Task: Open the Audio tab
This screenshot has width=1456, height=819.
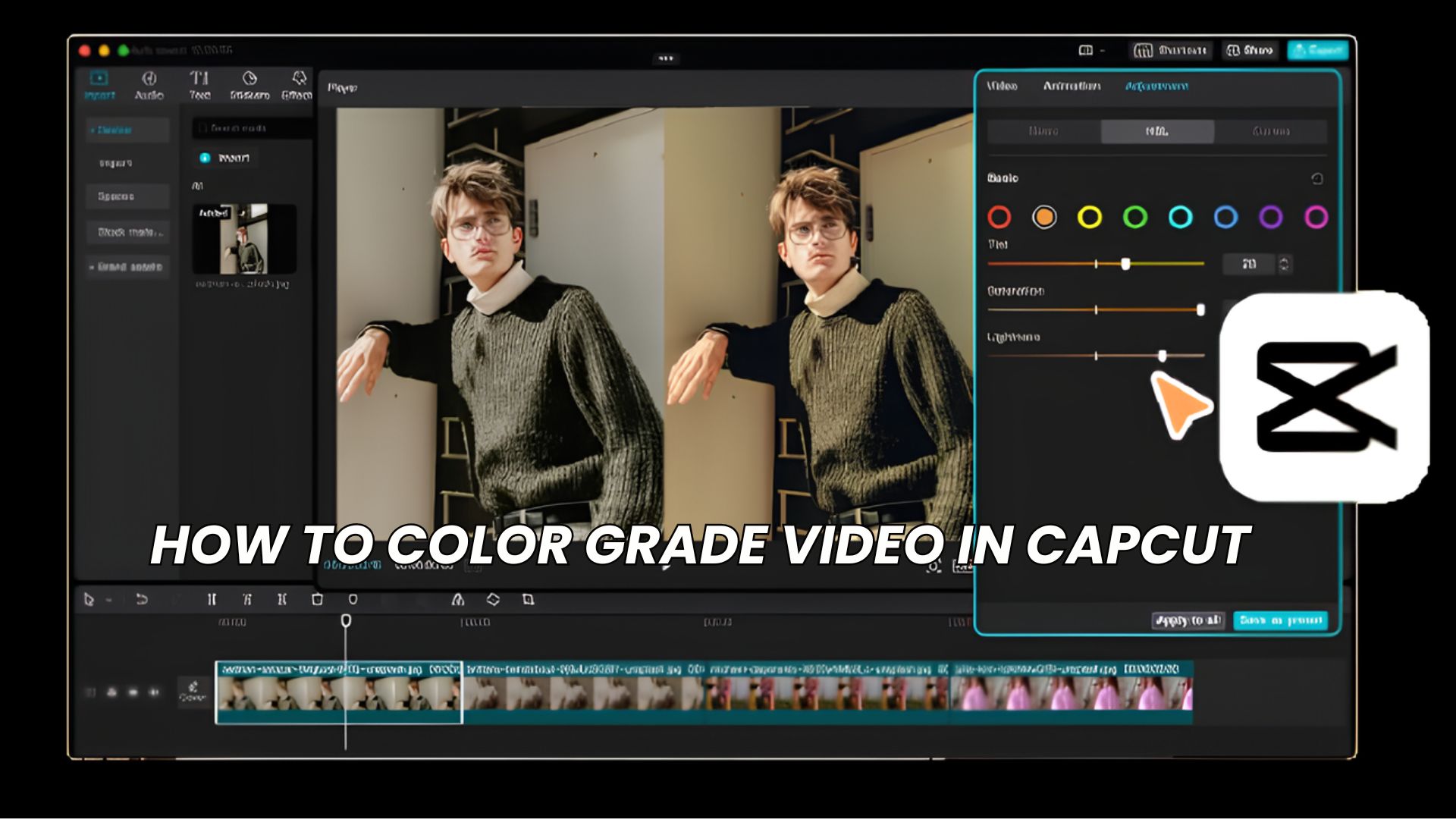Action: [149, 85]
